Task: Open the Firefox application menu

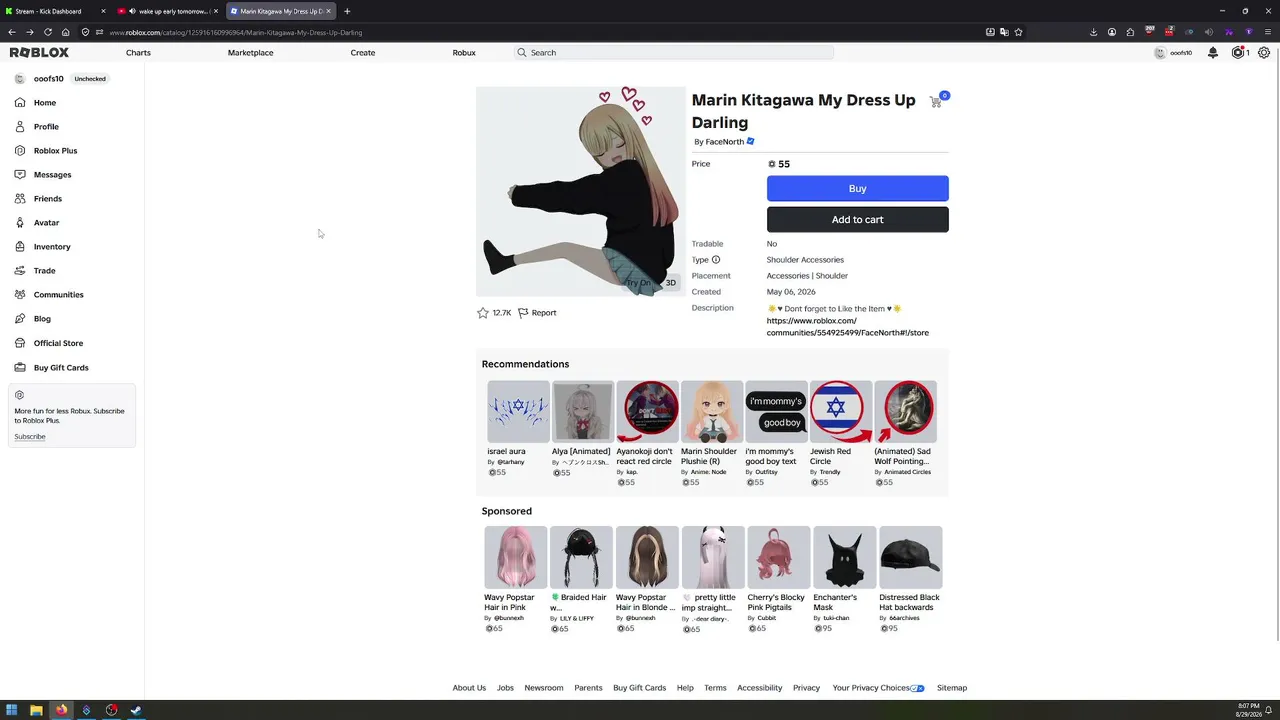Action: coord(1267,32)
